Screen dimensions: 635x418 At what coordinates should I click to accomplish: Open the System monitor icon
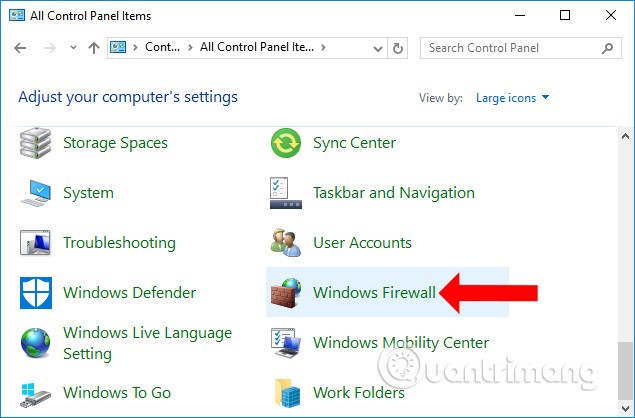click(x=37, y=193)
